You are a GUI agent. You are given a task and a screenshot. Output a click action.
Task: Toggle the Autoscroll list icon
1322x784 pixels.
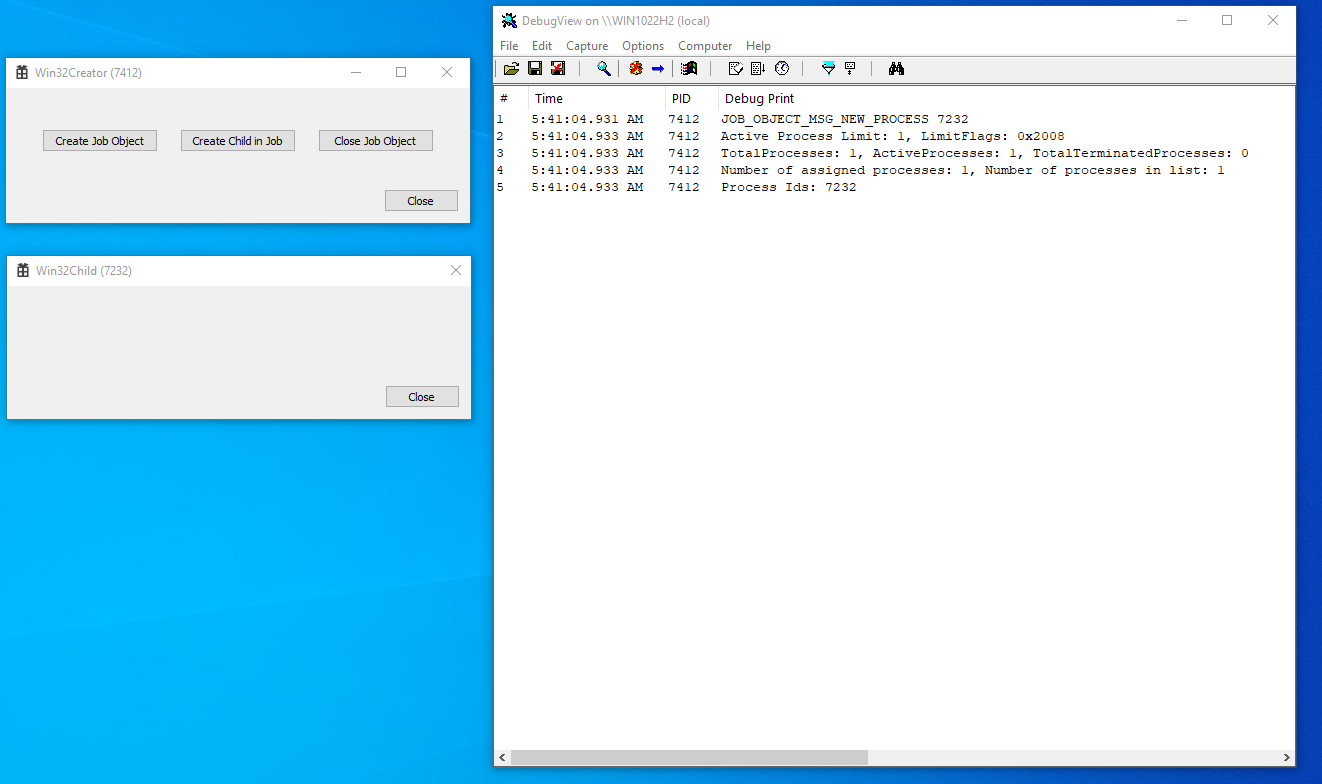[x=758, y=69]
